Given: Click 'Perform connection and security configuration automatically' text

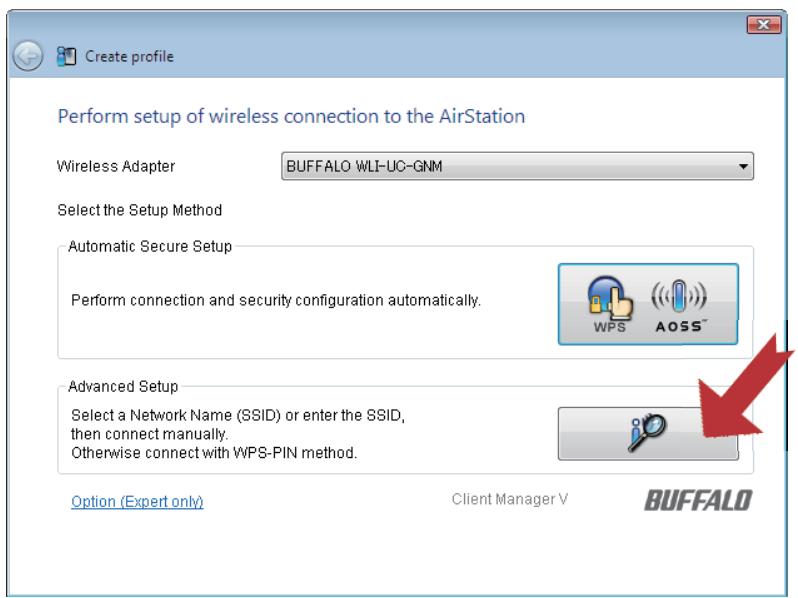Looking at the screenshot, I should (276, 300).
